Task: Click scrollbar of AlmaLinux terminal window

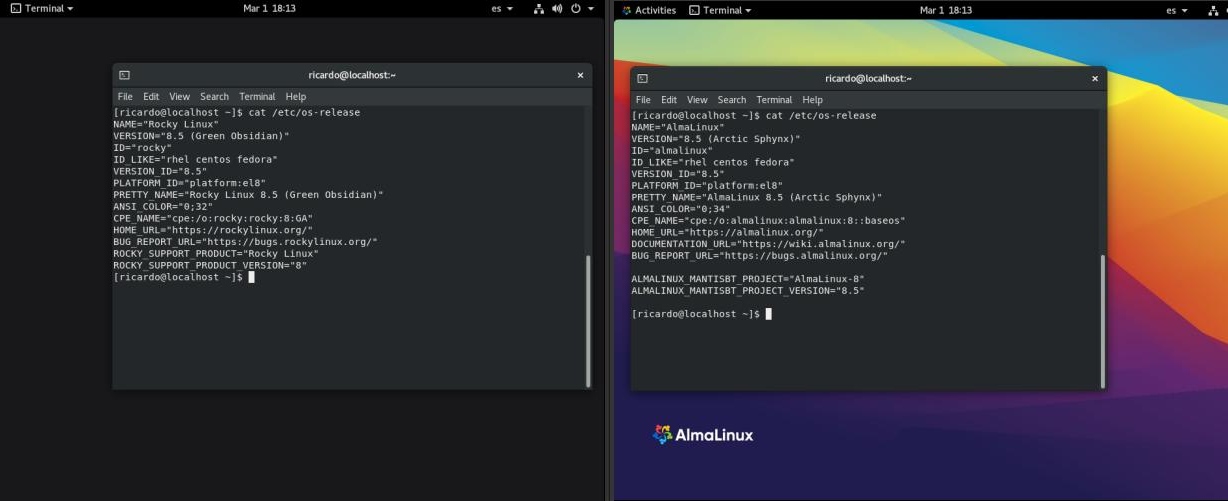Action: 1103,320
